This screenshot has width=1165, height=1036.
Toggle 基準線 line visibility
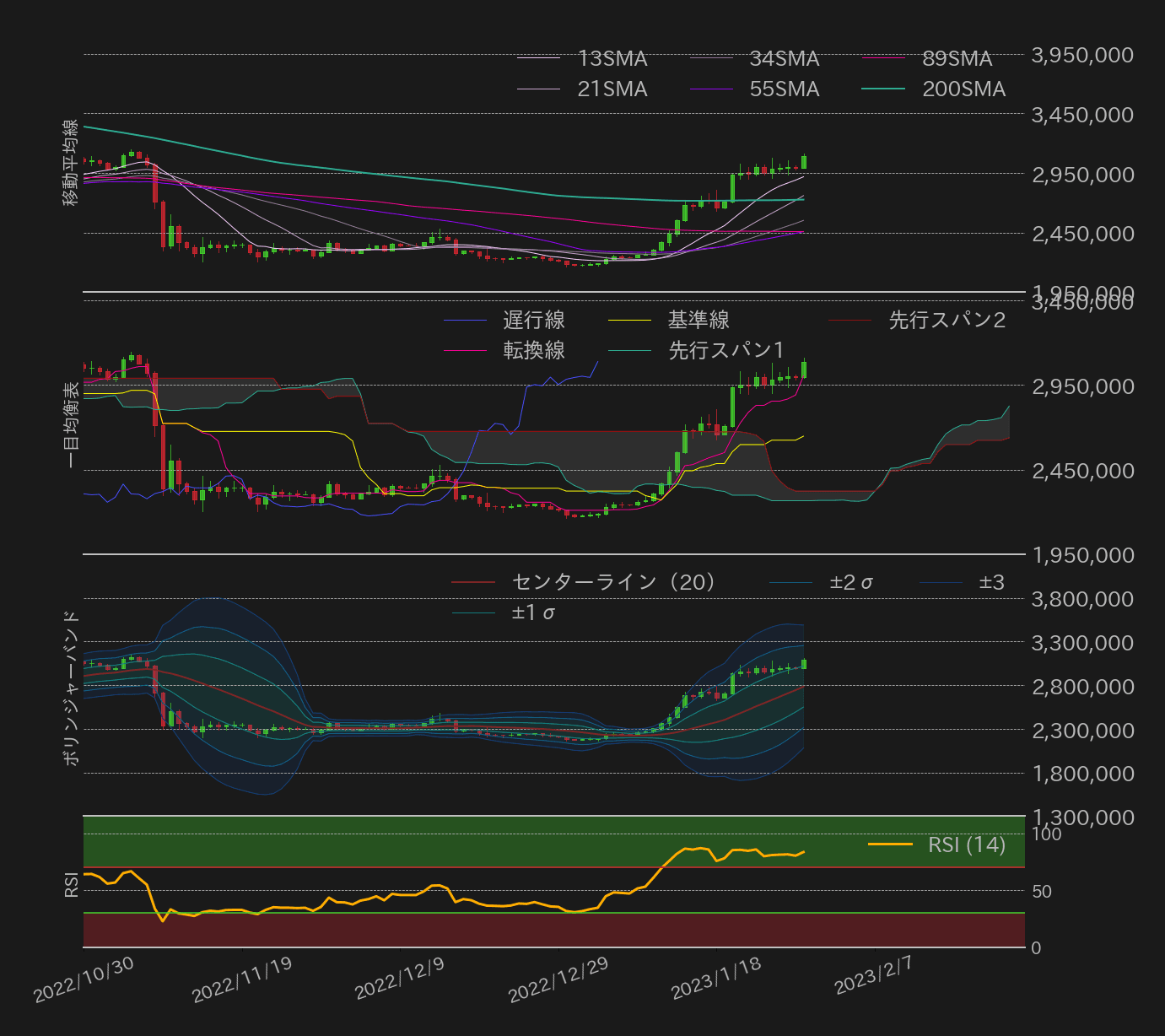pyautogui.click(x=631, y=321)
